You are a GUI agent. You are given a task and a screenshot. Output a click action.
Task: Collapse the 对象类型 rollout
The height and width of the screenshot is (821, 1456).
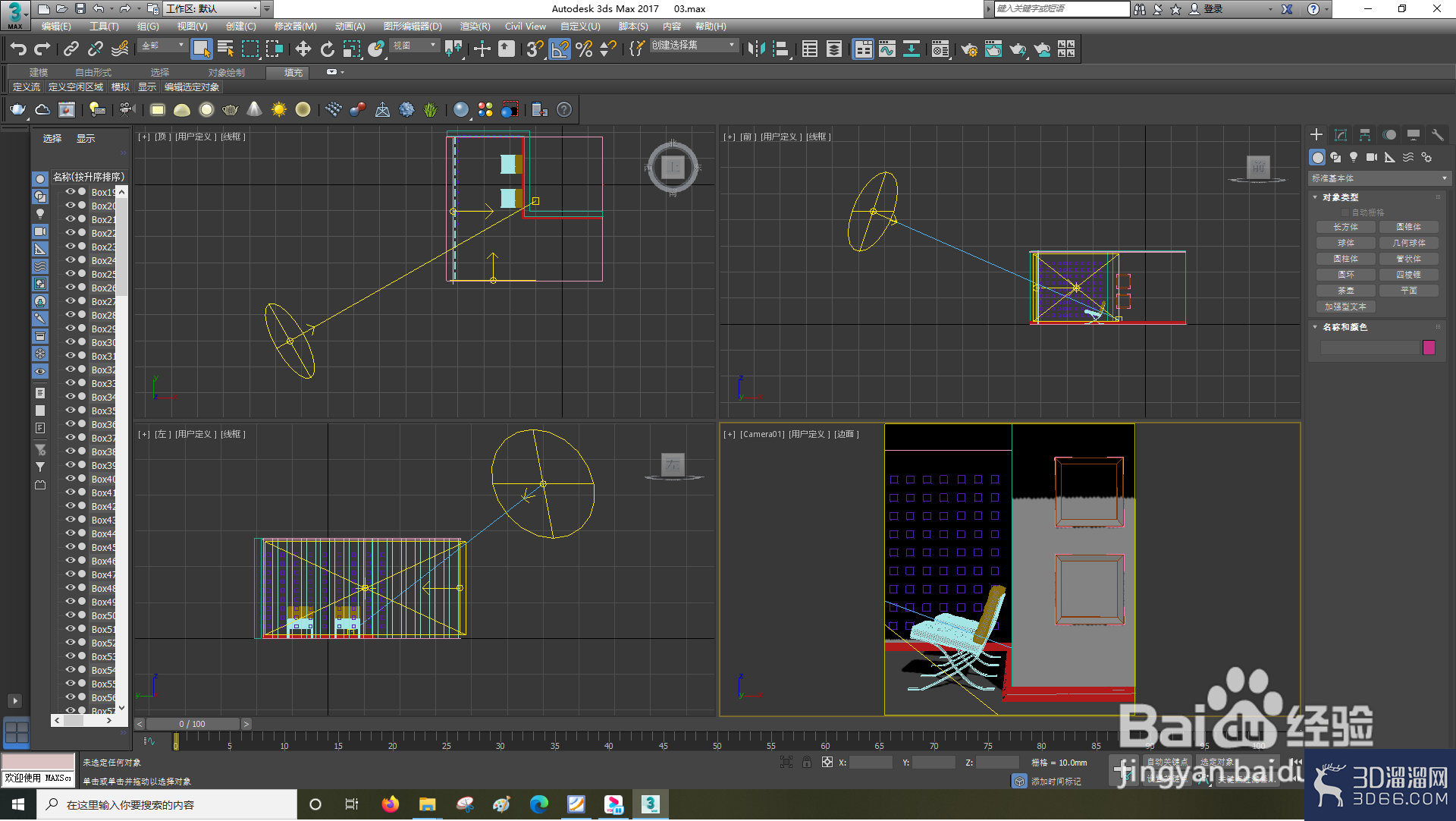1340,197
